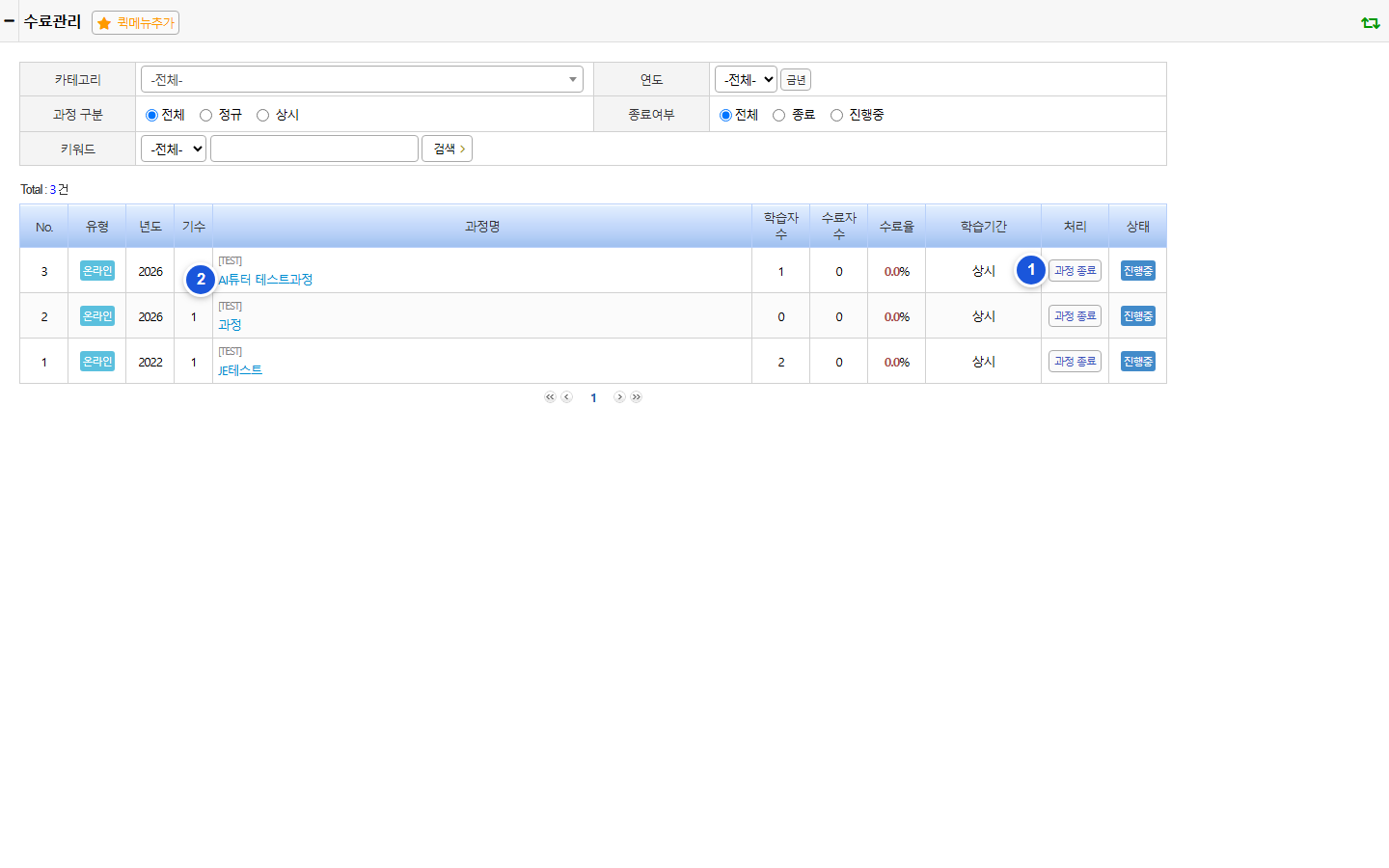Image resolution: width=1389 pixels, height=868 pixels.
Task: Open the JE테스트 course link
Action: point(240,370)
